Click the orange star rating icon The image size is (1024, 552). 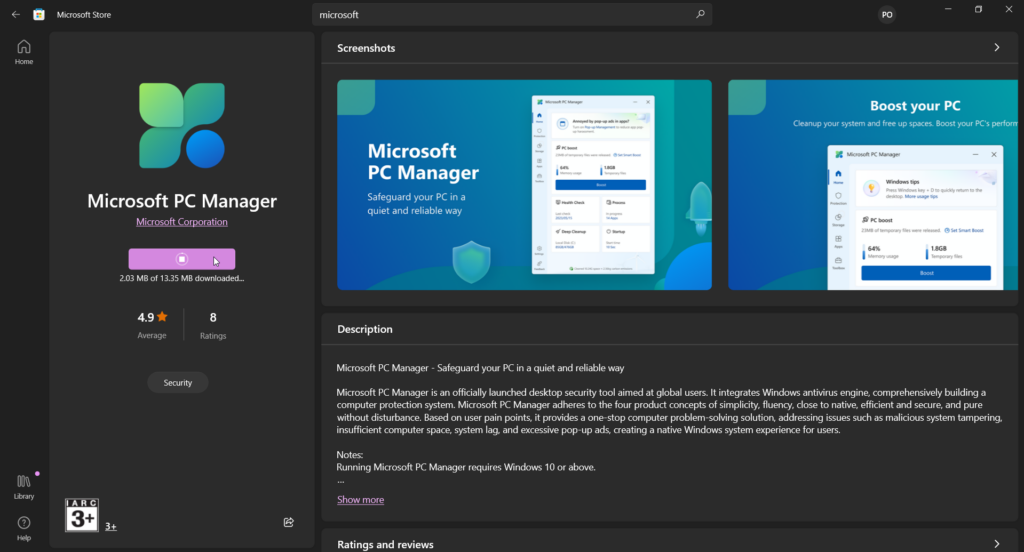click(x=163, y=317)
